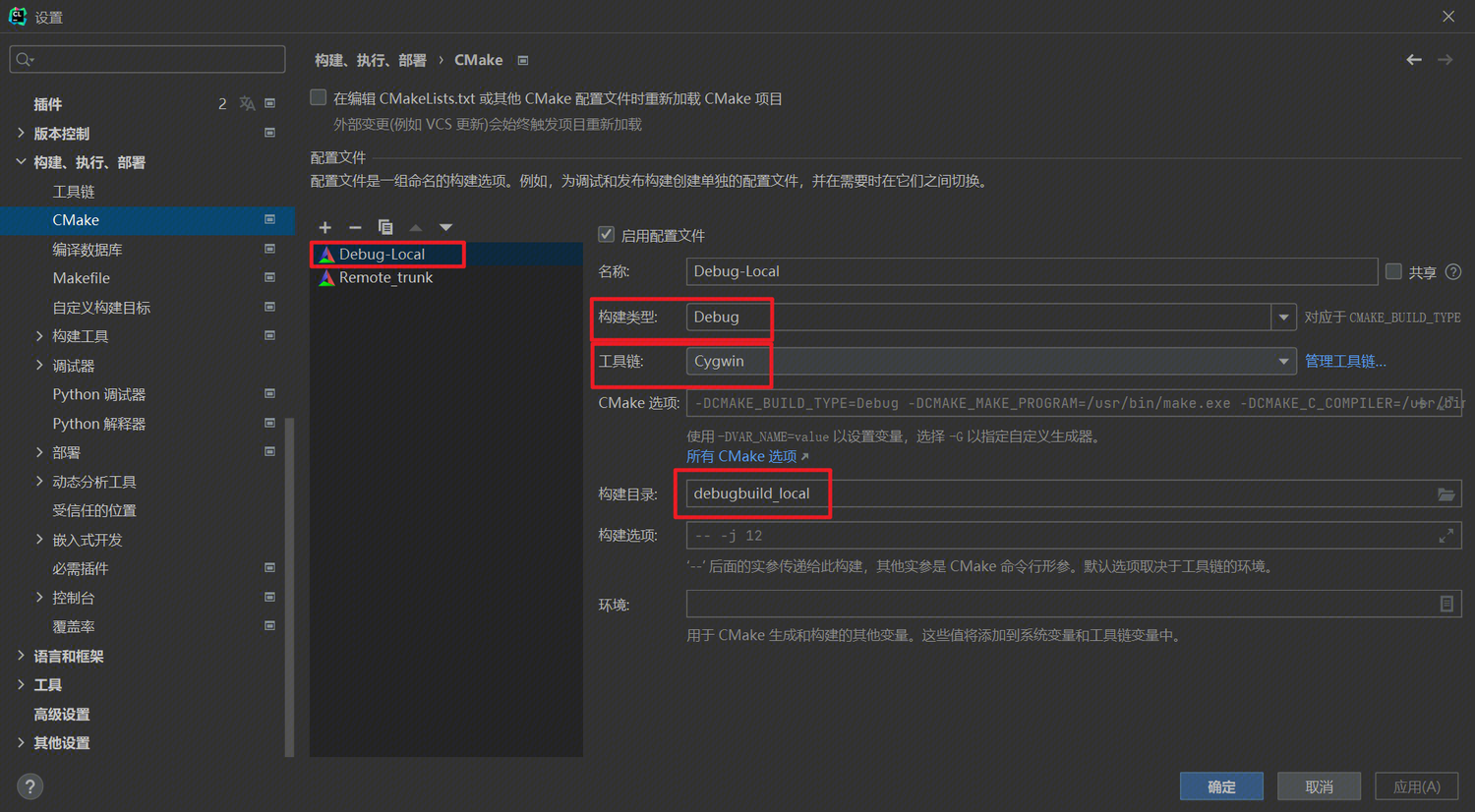Image resolution: width=1475 pixels, height=812 pixels.
Task: Toggle the 启用配置文件 checkbox
Action: 607,235
